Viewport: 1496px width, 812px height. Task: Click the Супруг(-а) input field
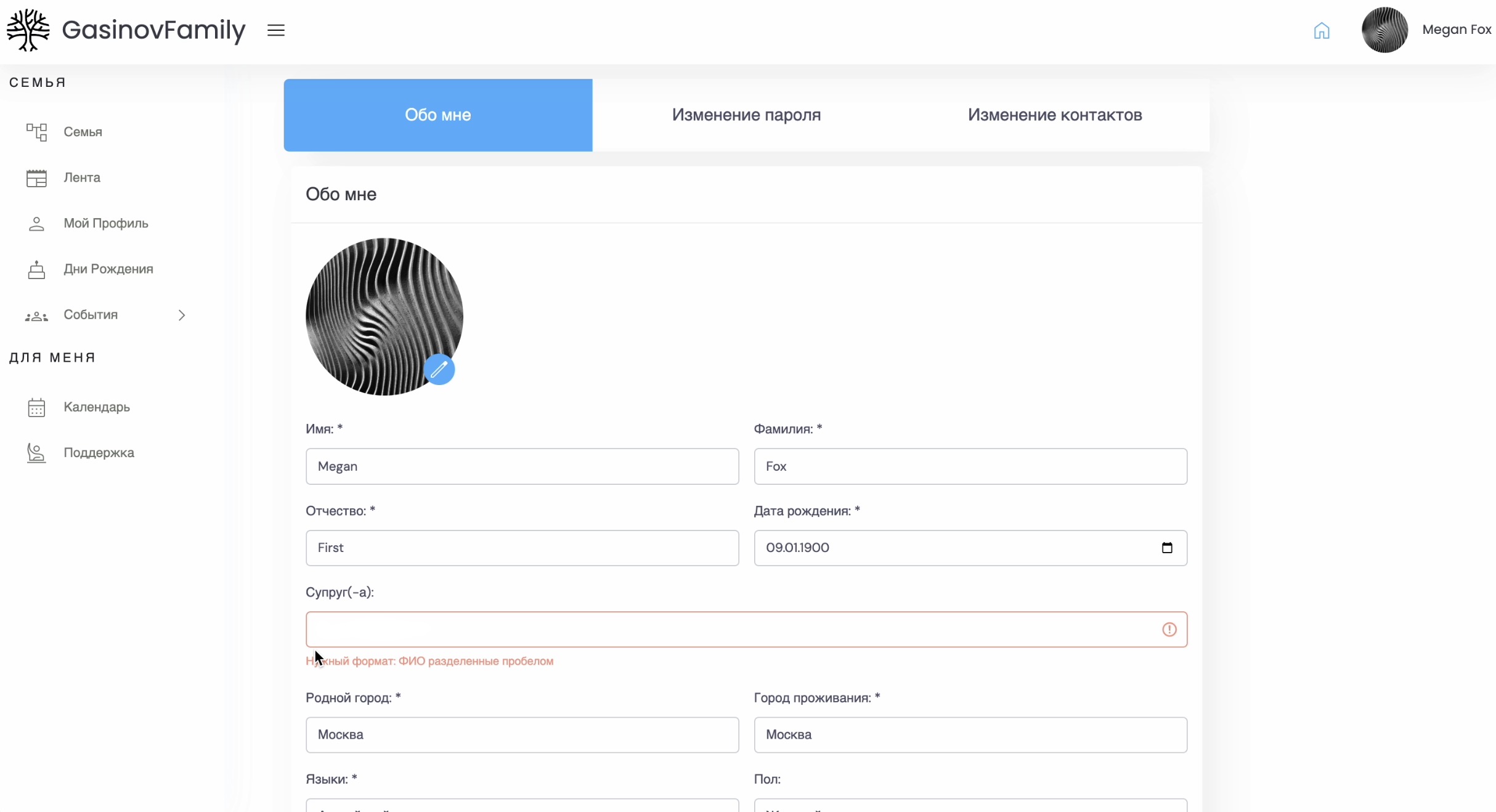pyautogui.click(x=727, y=630)
